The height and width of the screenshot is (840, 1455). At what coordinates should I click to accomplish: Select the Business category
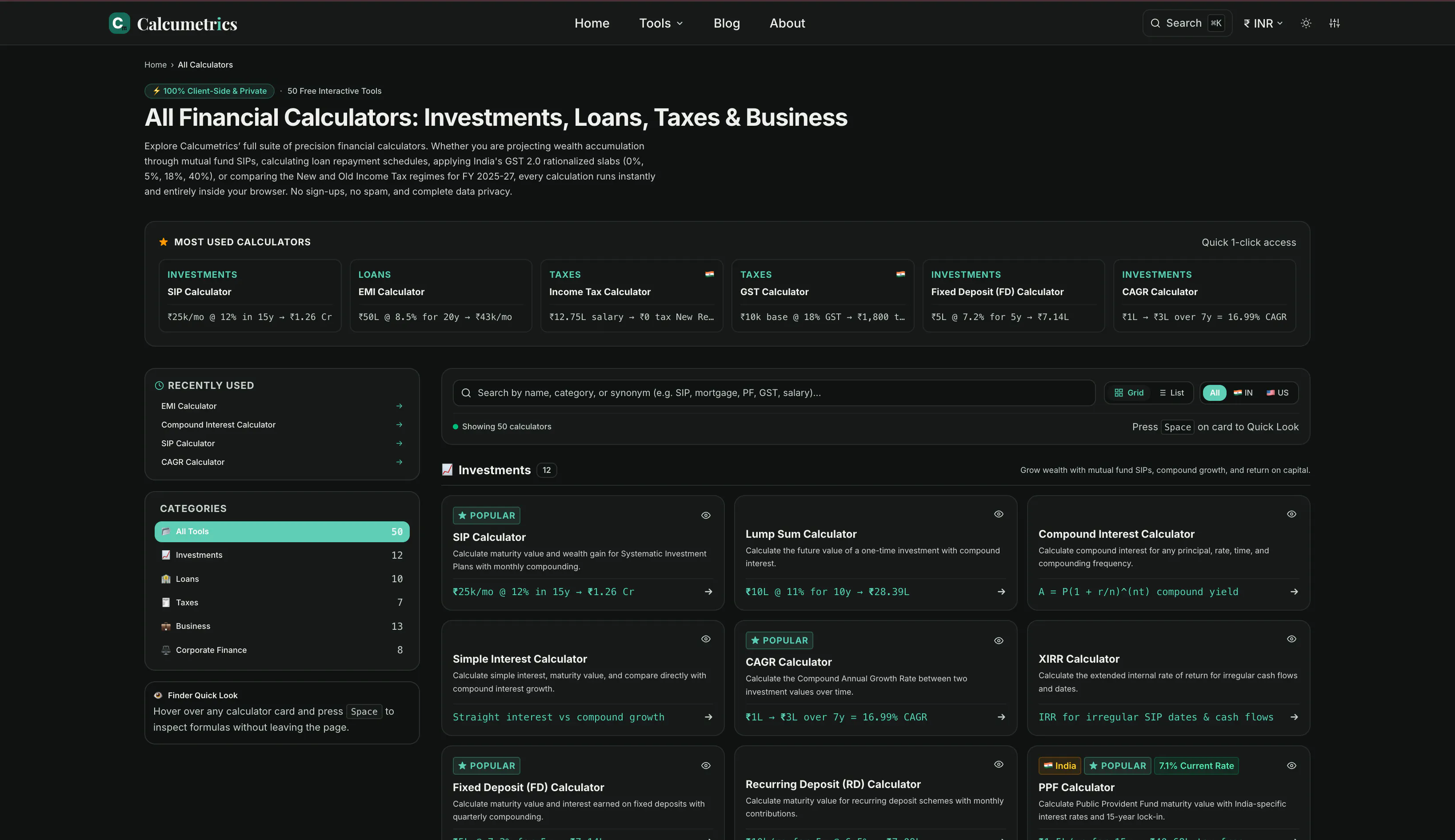282,626
